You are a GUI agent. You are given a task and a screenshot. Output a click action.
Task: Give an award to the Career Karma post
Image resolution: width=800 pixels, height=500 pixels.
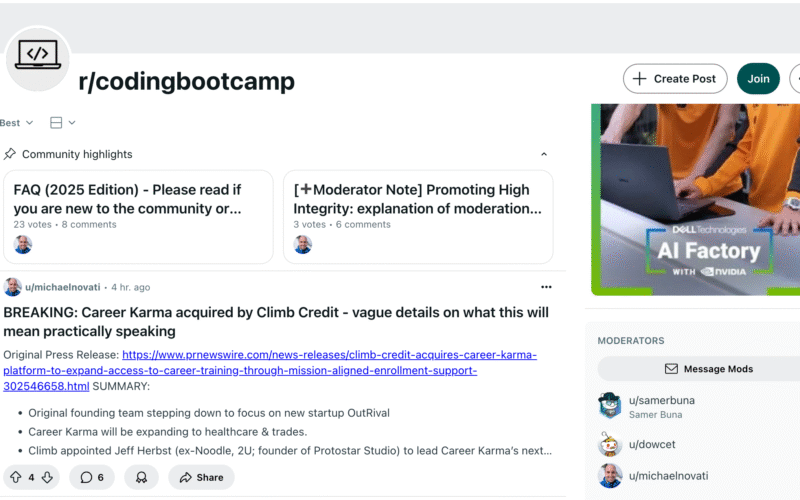point(141,477)
